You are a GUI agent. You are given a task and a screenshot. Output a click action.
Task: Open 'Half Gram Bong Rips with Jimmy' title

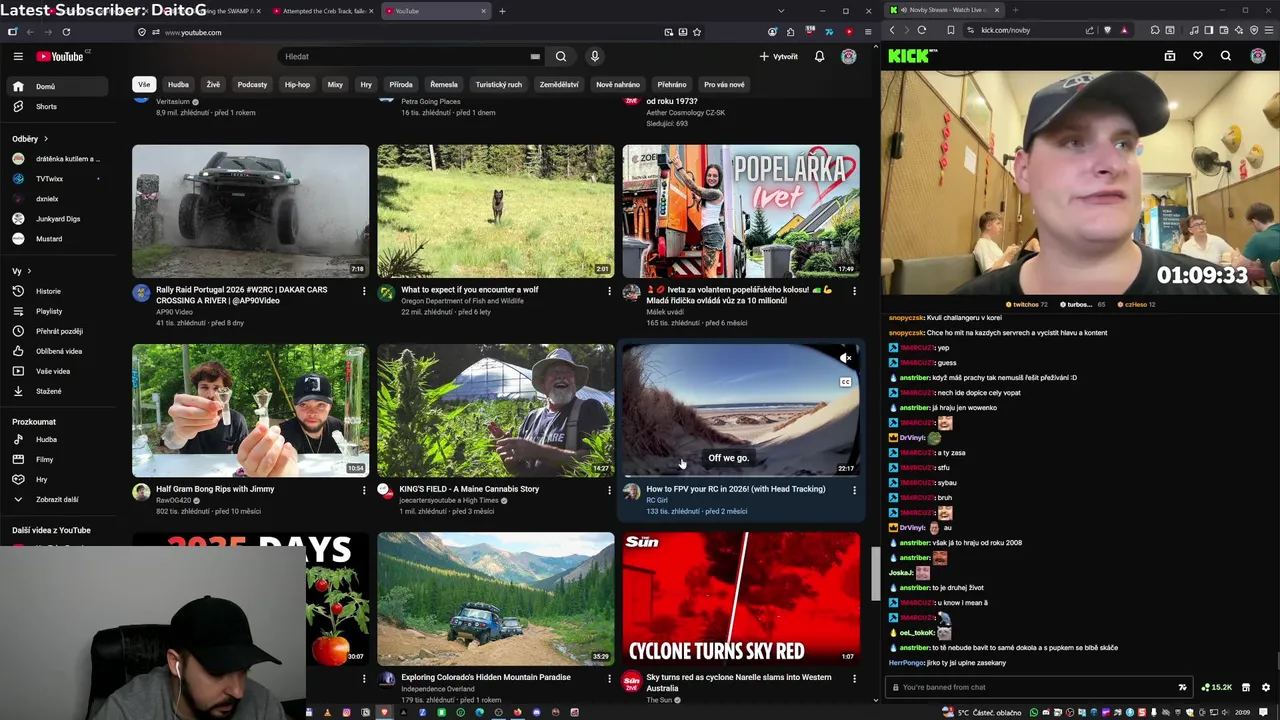[215, 489]
